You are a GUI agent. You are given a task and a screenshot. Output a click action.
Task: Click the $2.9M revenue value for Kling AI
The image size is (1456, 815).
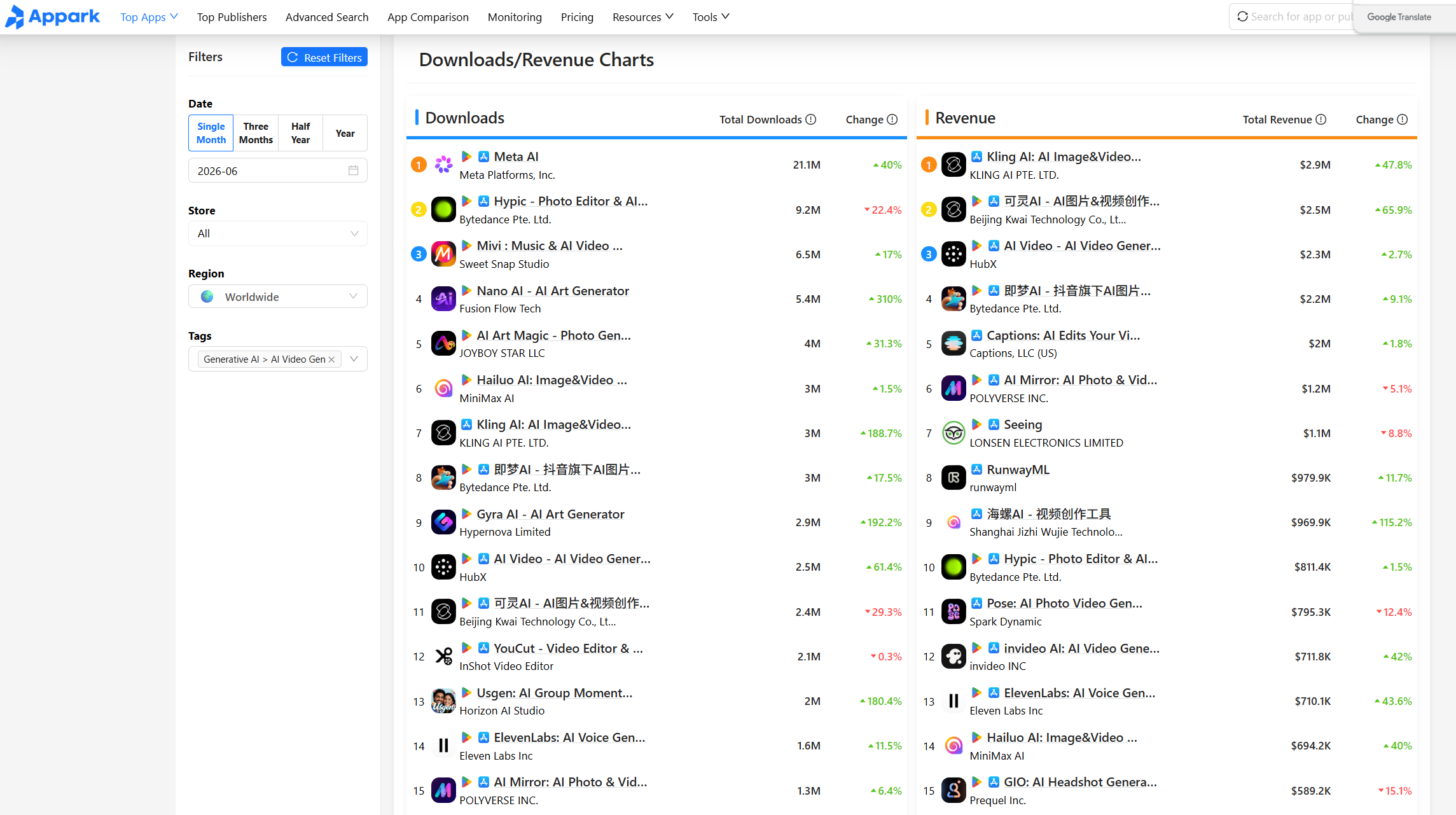[x=1315, y=165]
